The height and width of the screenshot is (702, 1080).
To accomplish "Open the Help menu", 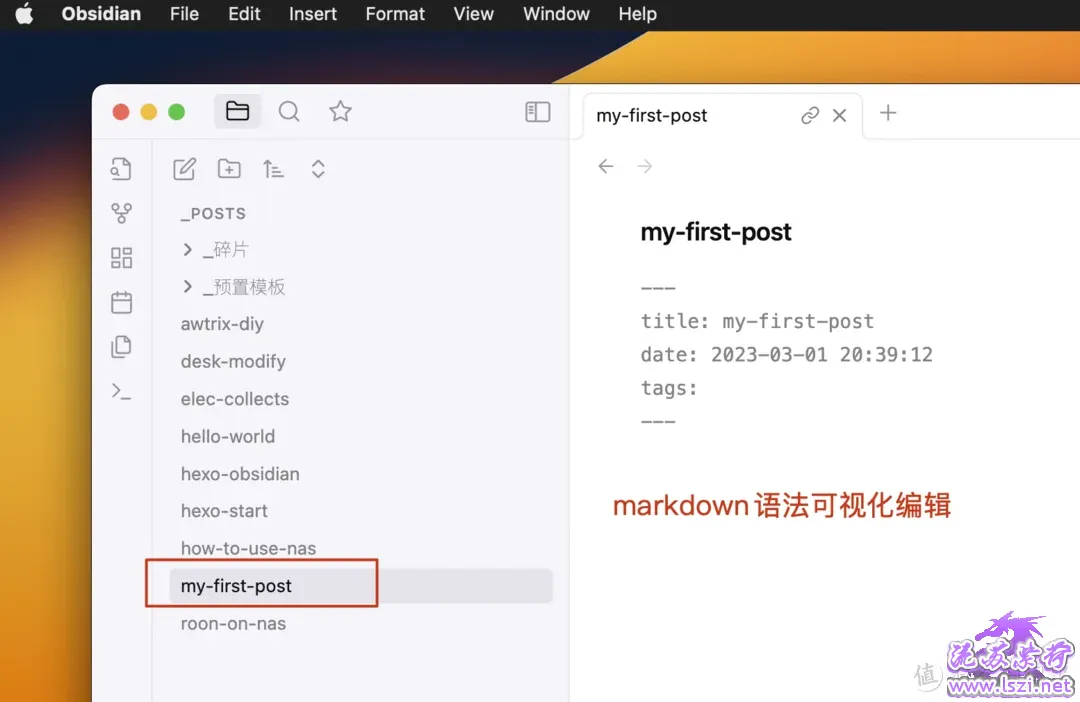I will tap(638, 14).
